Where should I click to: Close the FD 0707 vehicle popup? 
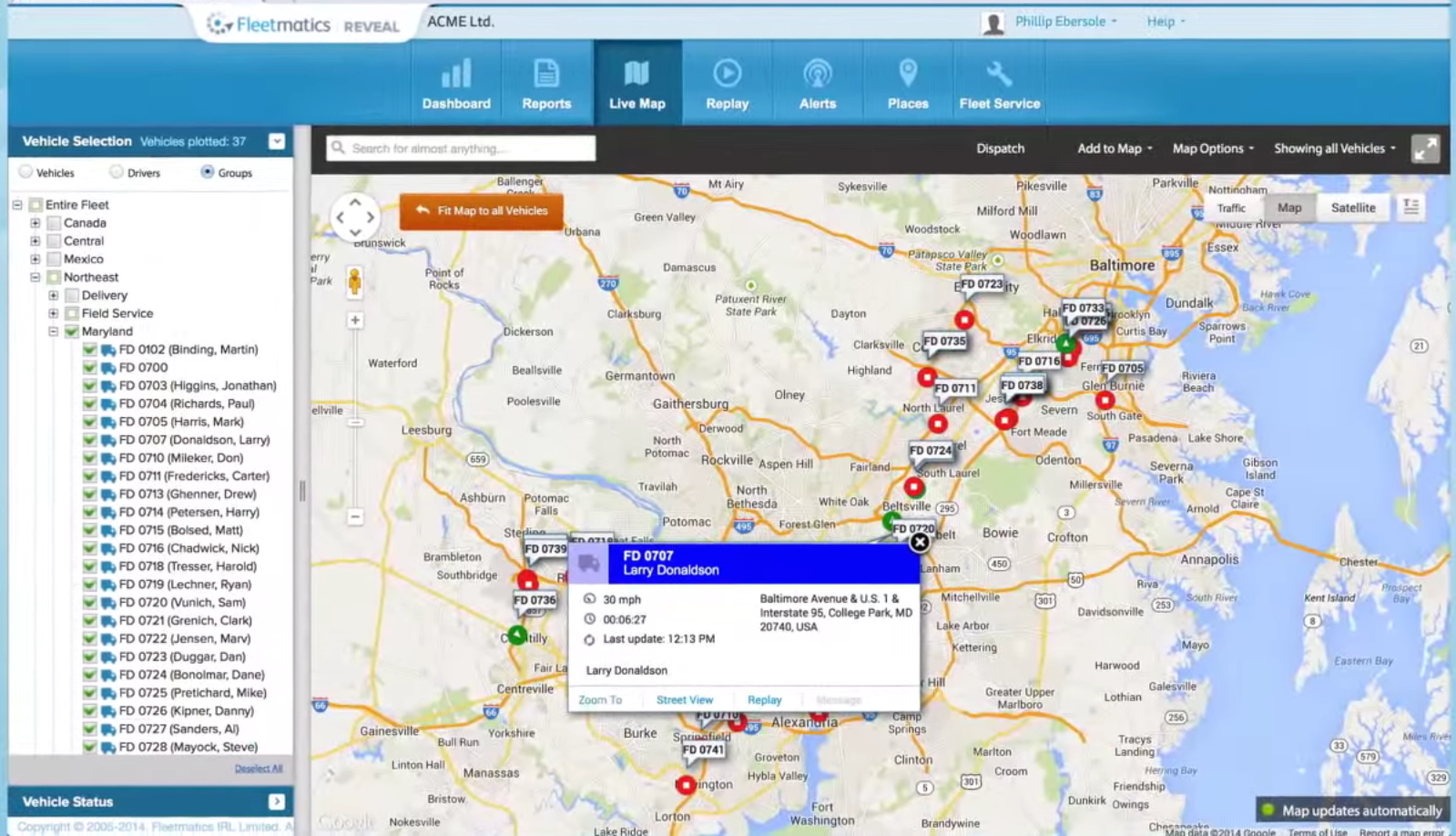[920, 543]
